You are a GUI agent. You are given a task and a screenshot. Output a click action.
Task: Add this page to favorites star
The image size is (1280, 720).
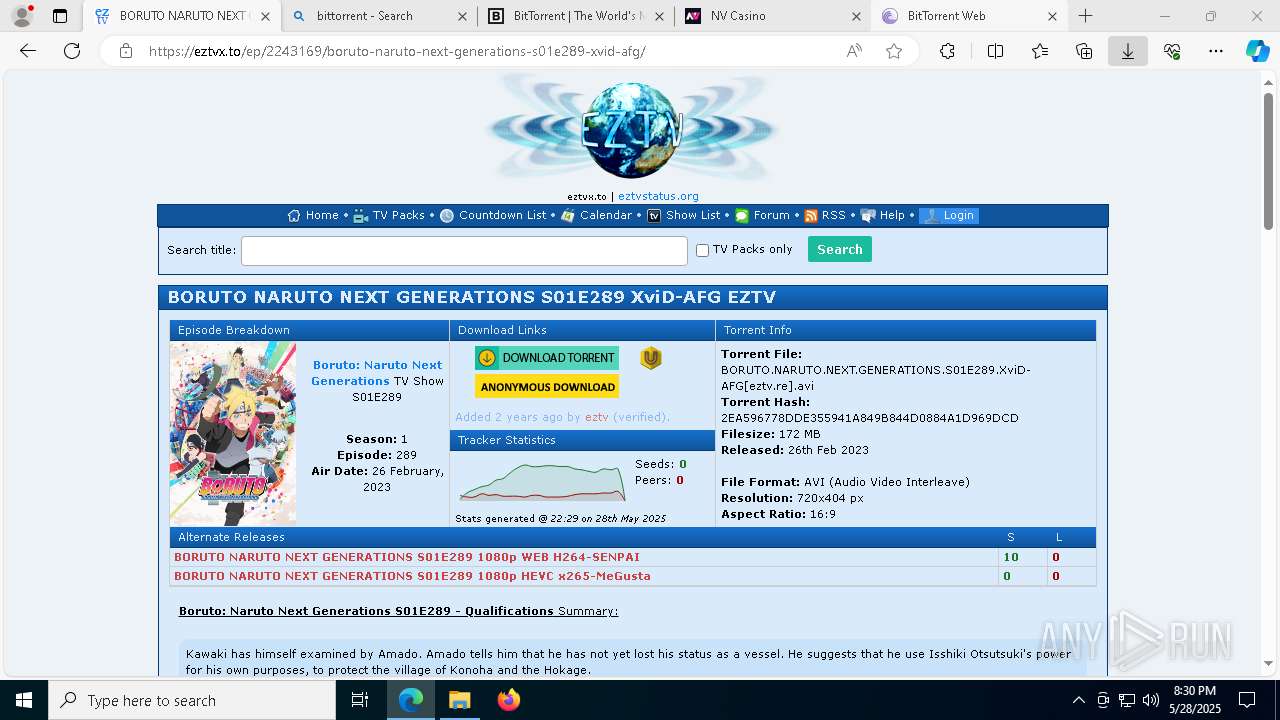[894, 51]
